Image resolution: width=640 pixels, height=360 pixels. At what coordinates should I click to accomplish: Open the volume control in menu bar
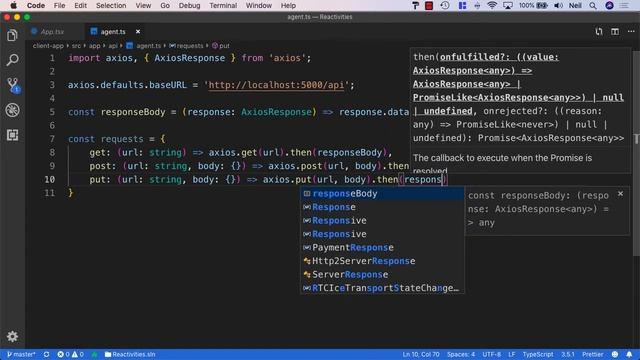pyautogui.click(x=558, y=5)
